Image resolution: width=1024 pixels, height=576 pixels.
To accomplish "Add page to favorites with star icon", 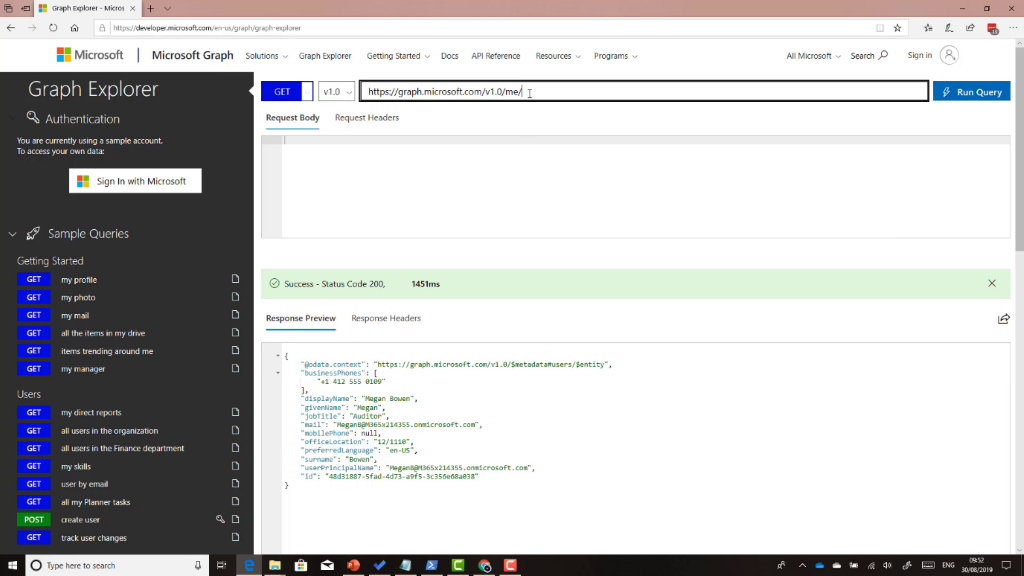I will (897, 27).
